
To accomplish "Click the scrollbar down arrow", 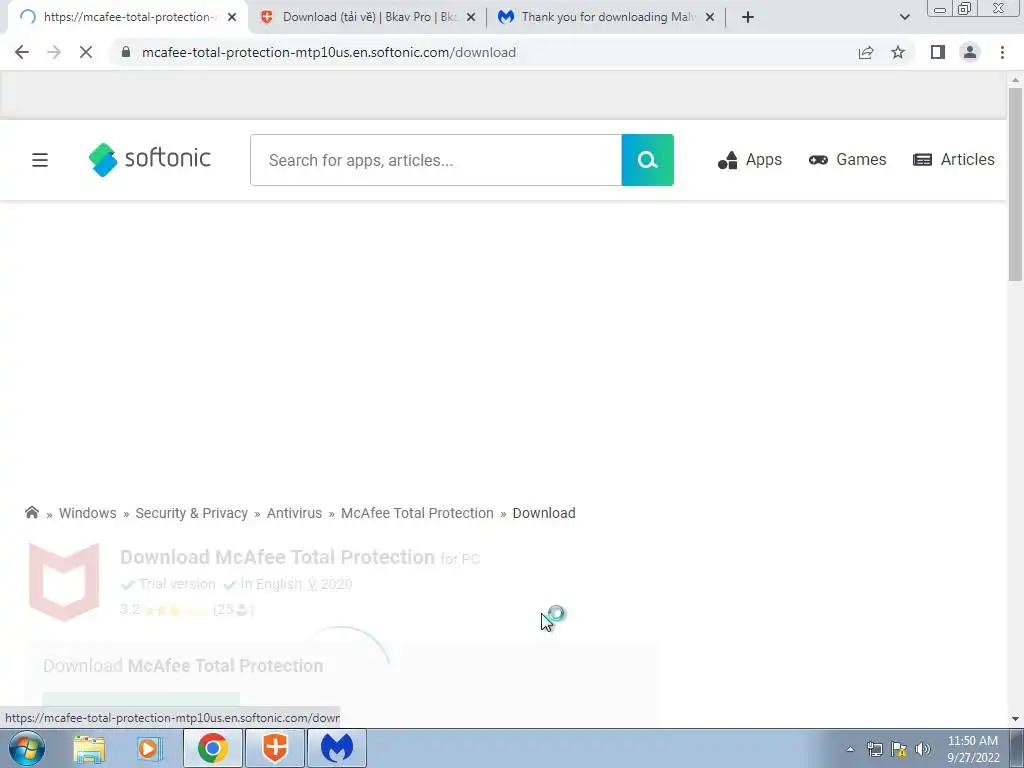I will click(x=1015, y=719).
